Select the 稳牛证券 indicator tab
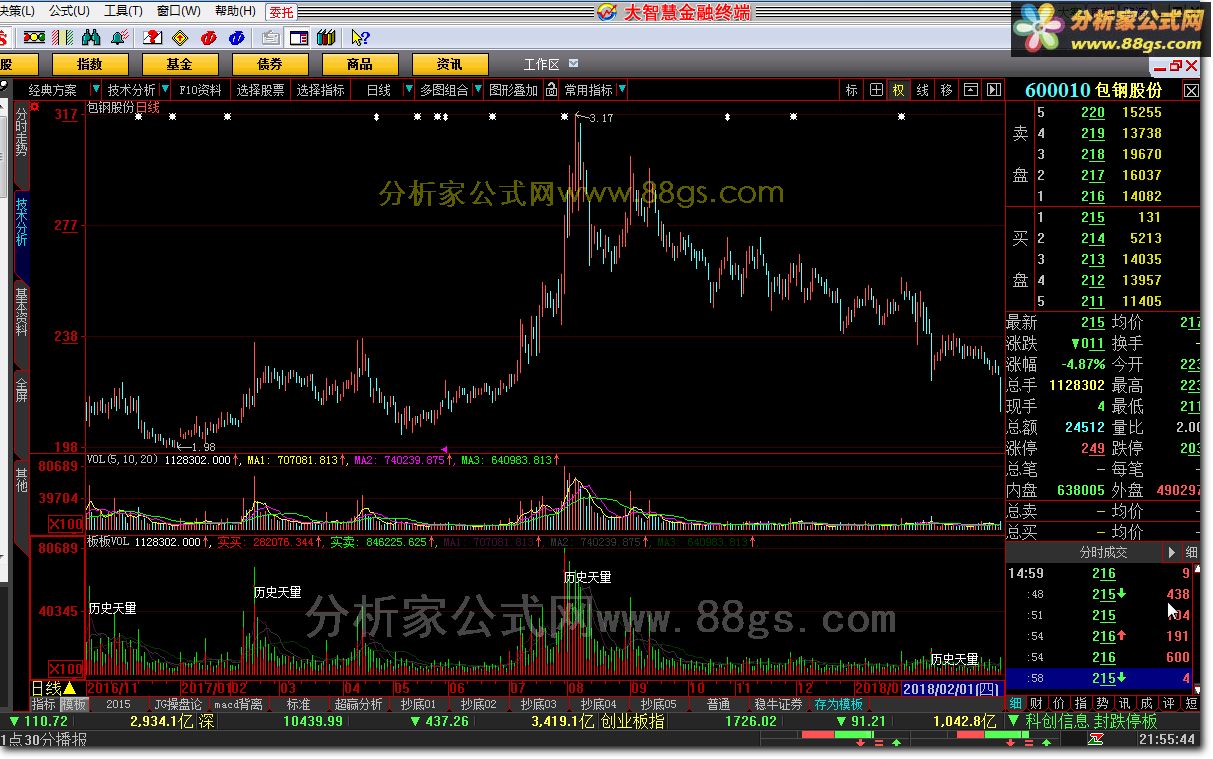Image resolution: width=1213 pixels, height=759 pixels. pyautogui.click(x=778, y=704)
